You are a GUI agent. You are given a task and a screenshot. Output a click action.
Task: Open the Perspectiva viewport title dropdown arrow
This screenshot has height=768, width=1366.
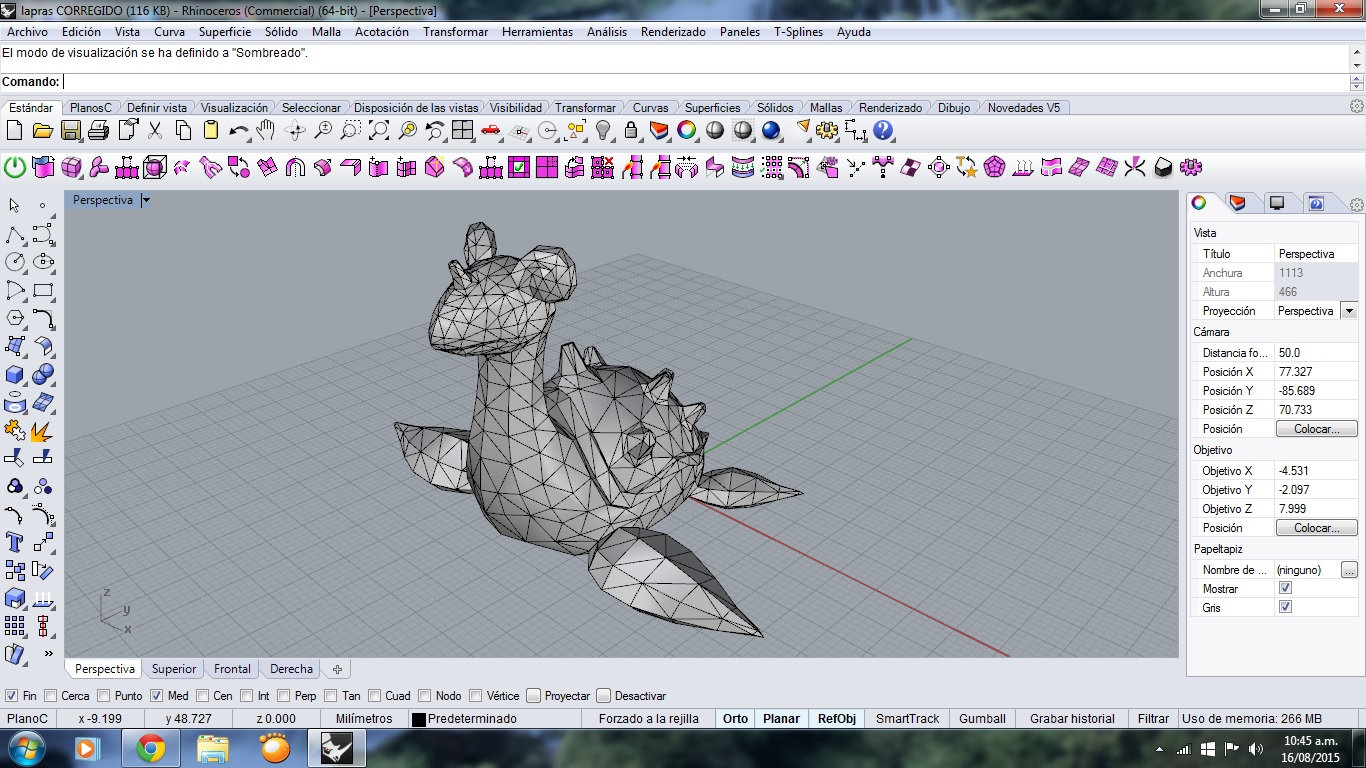click(146, 200)
